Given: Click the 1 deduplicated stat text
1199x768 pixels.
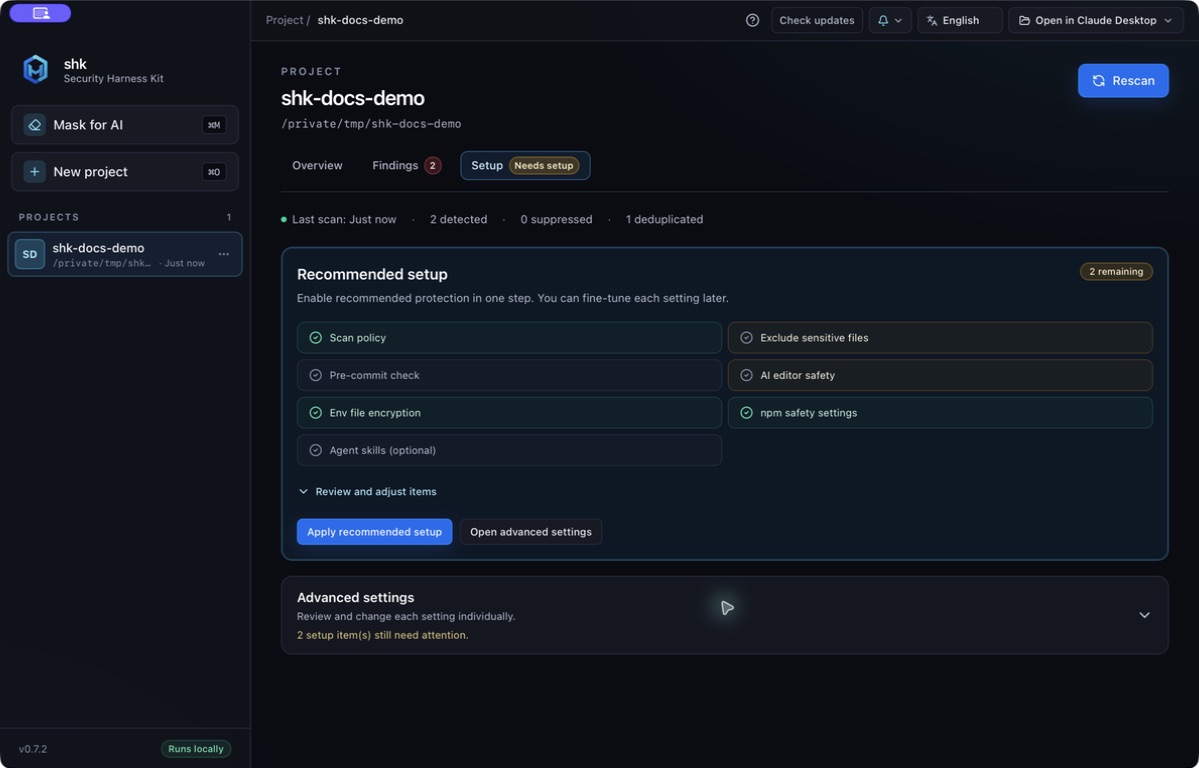Looking at the screenshot, I should (664, 220).
